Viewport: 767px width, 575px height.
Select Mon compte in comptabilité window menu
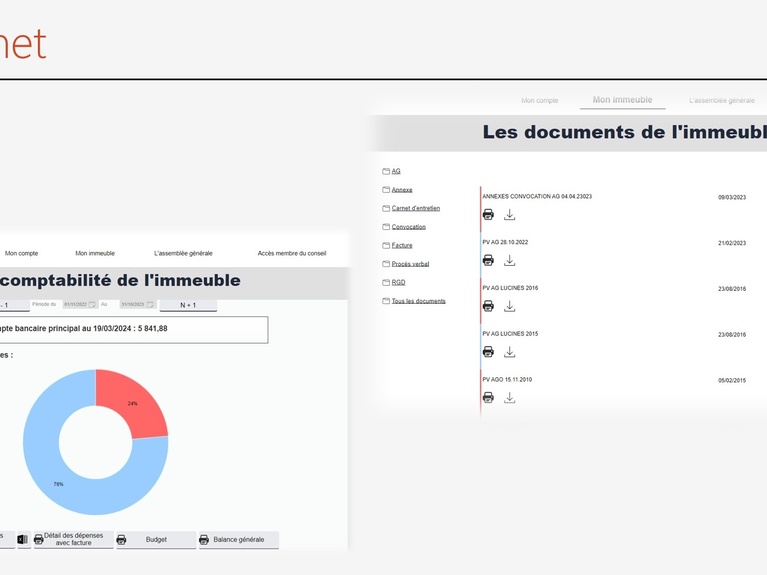pyautogui.click(x=21, y=253)
